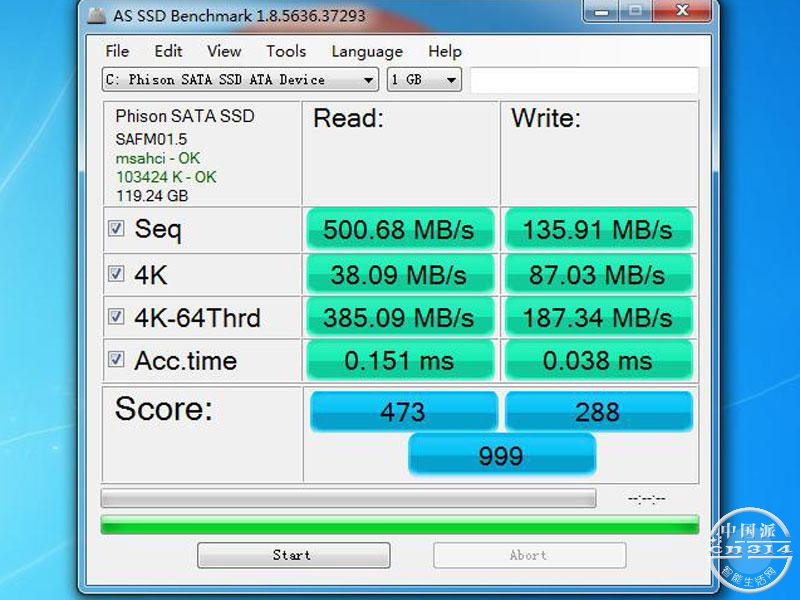Open the File menu
Viewport: 800px width, 600px height.
117,51
